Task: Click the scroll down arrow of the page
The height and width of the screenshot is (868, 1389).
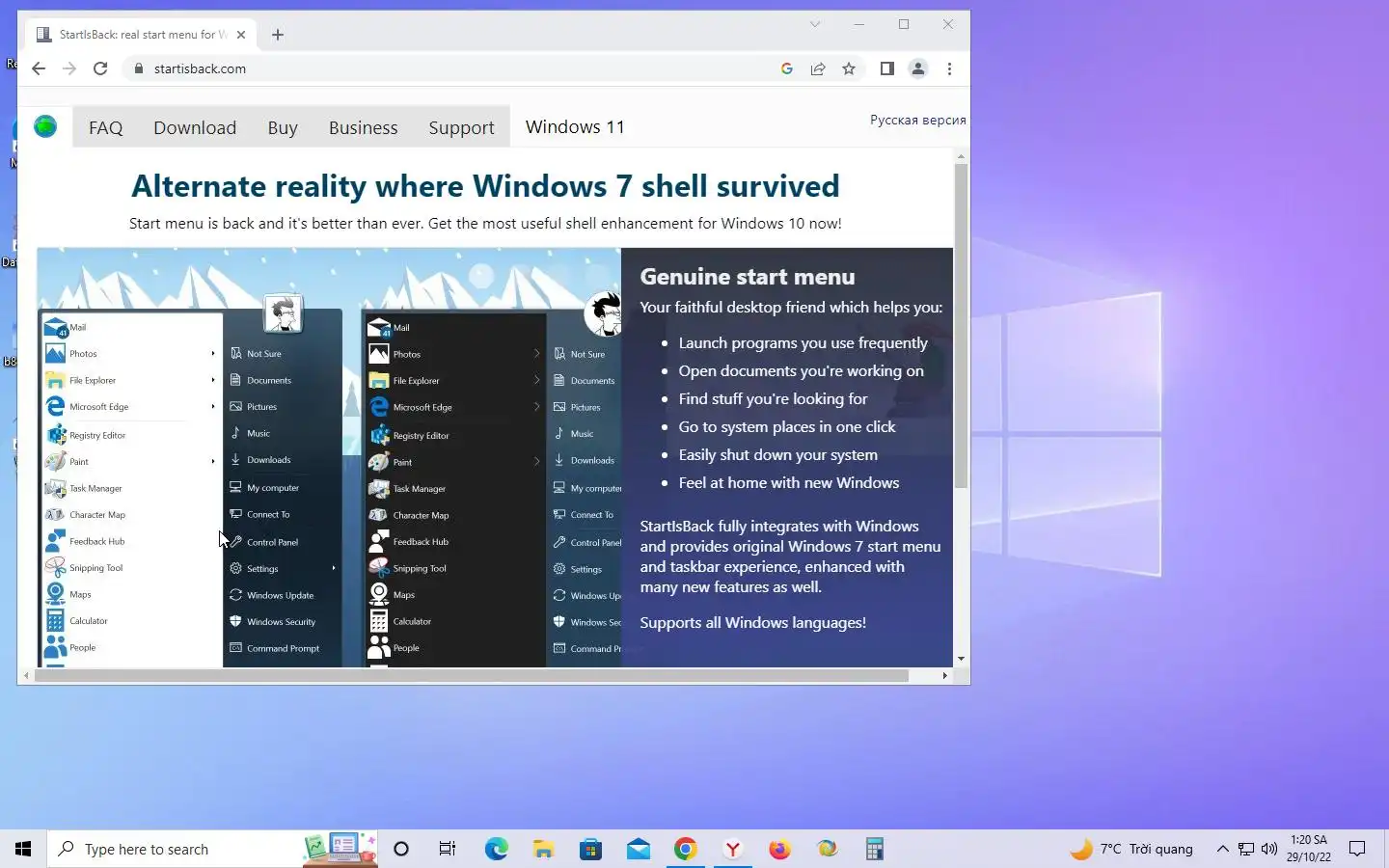Action: [x=961, y=659]
